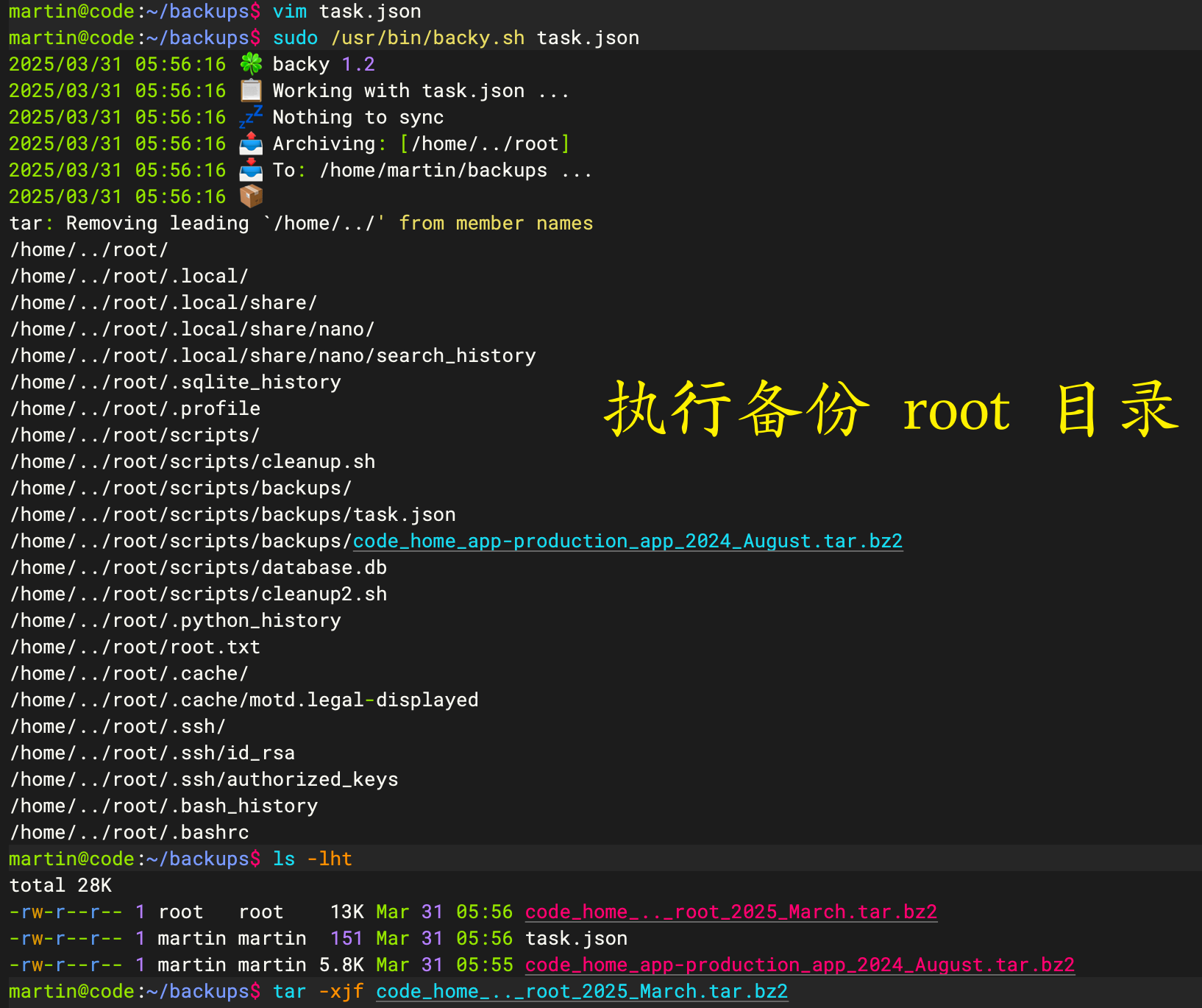Viewport: 1202px width, 1008px height.
Task: Click the March tar.bz2 filename in the tar -xjf command
Action: (x=581, y=991)
